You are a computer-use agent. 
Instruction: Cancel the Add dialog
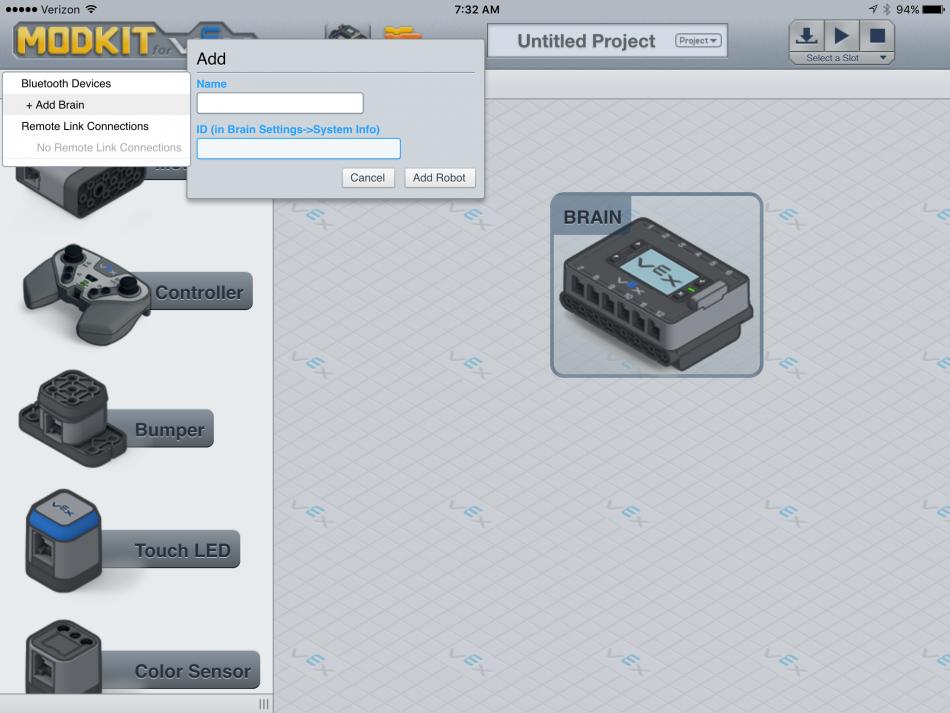[x=368, y=177]
